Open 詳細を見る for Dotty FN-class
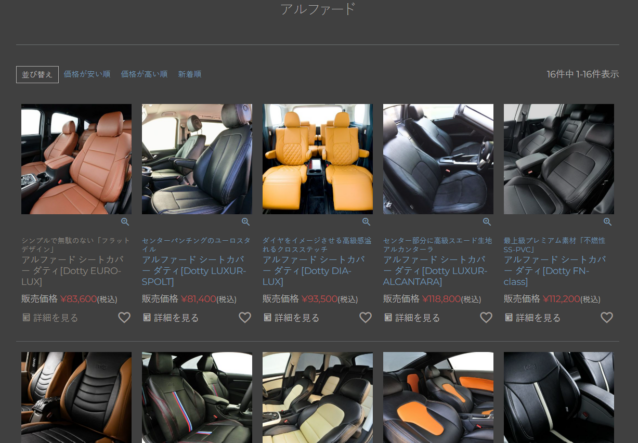Screen dimensions: 638x443 pos(532,318)
